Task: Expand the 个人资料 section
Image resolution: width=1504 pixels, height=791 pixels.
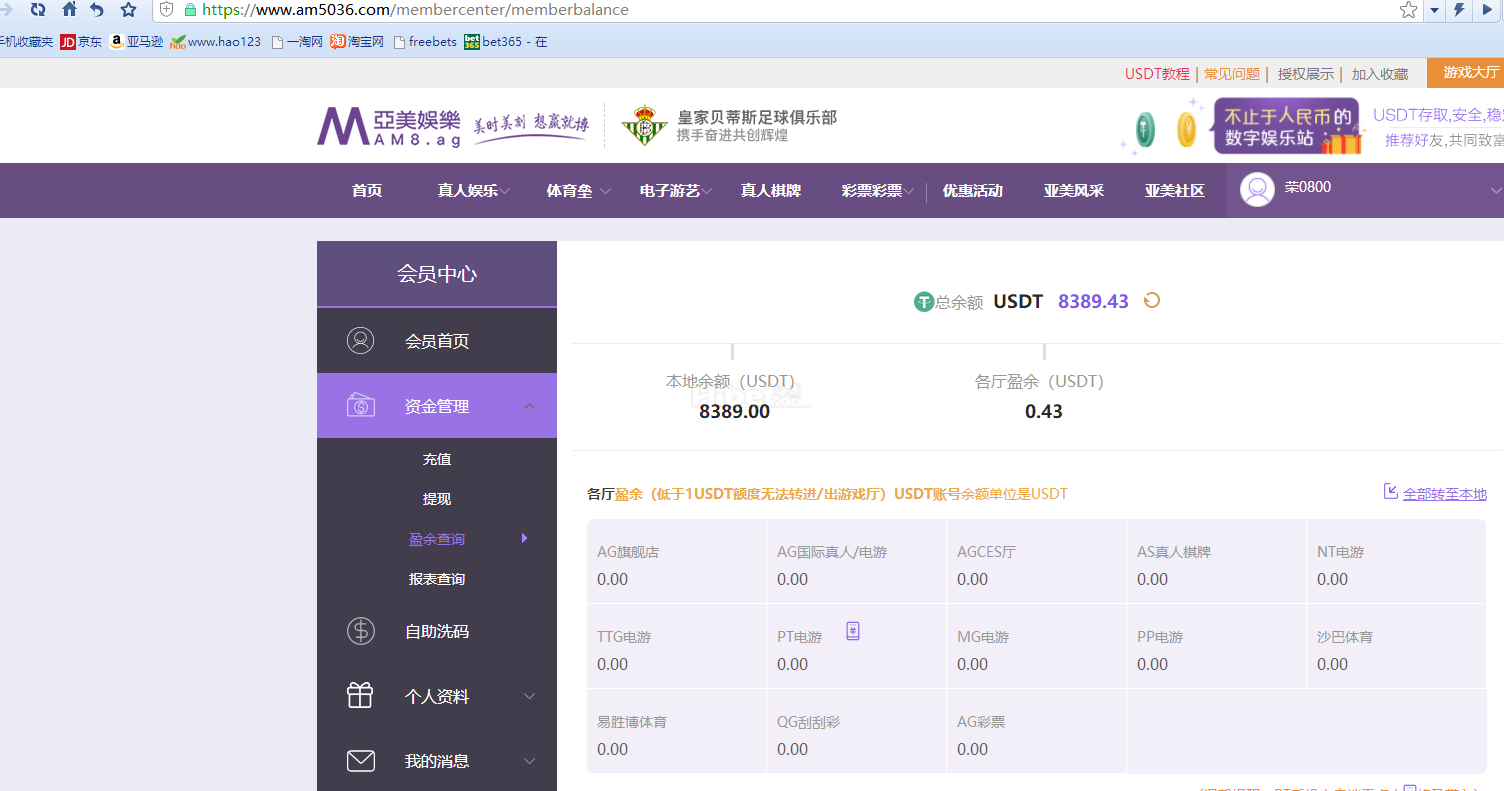Action: 529,696
